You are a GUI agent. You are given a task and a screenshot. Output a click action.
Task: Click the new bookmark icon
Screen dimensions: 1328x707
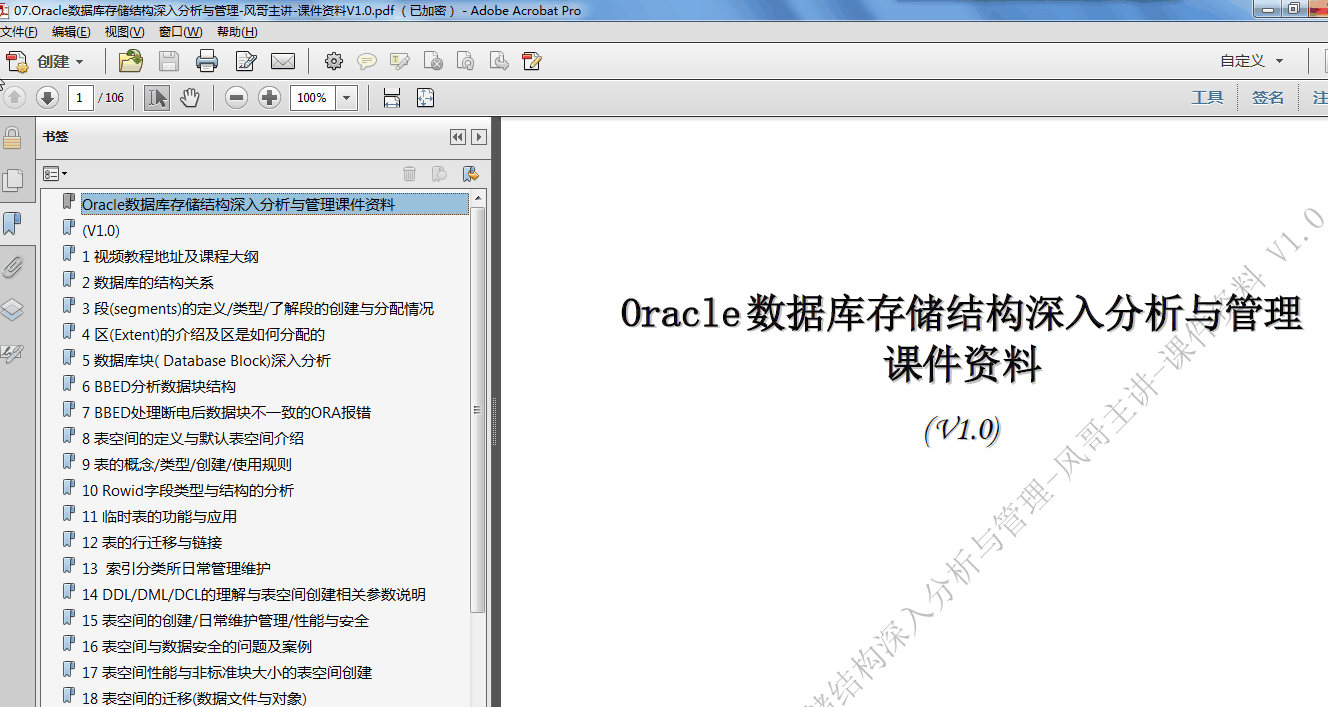pyautogui.click(x=439, y=173)
